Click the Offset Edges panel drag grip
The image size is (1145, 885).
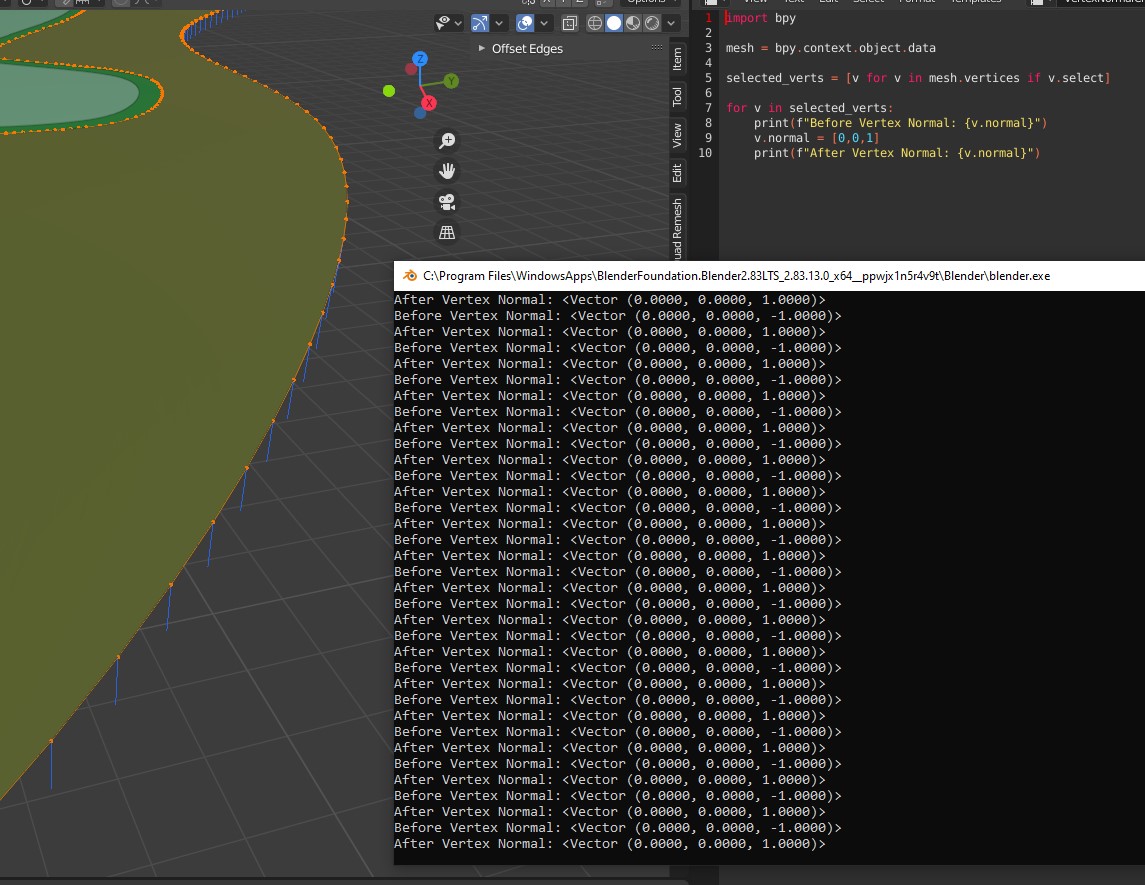(x=656, y=47)
